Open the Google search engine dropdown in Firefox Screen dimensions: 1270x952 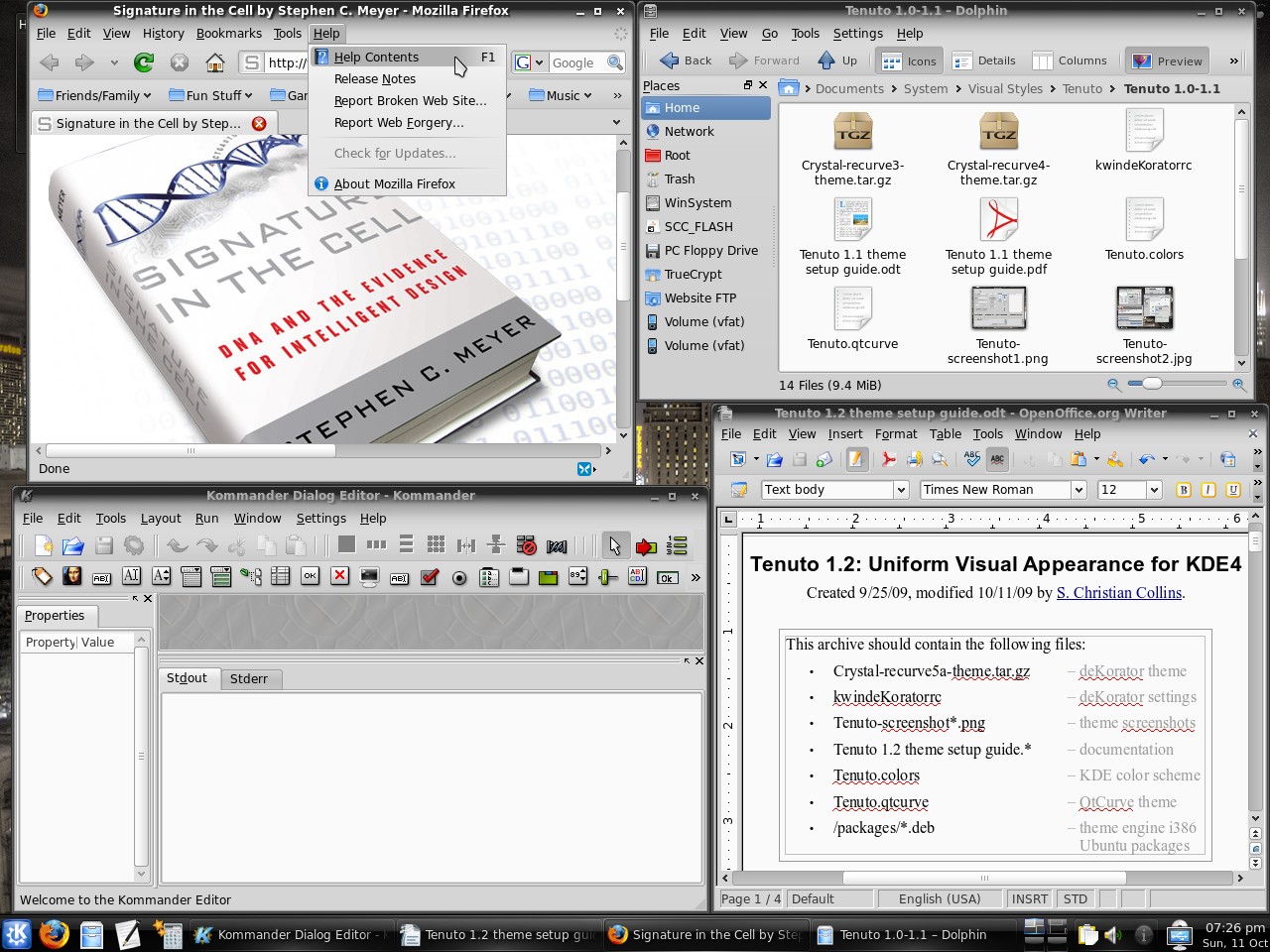(529, 62)
